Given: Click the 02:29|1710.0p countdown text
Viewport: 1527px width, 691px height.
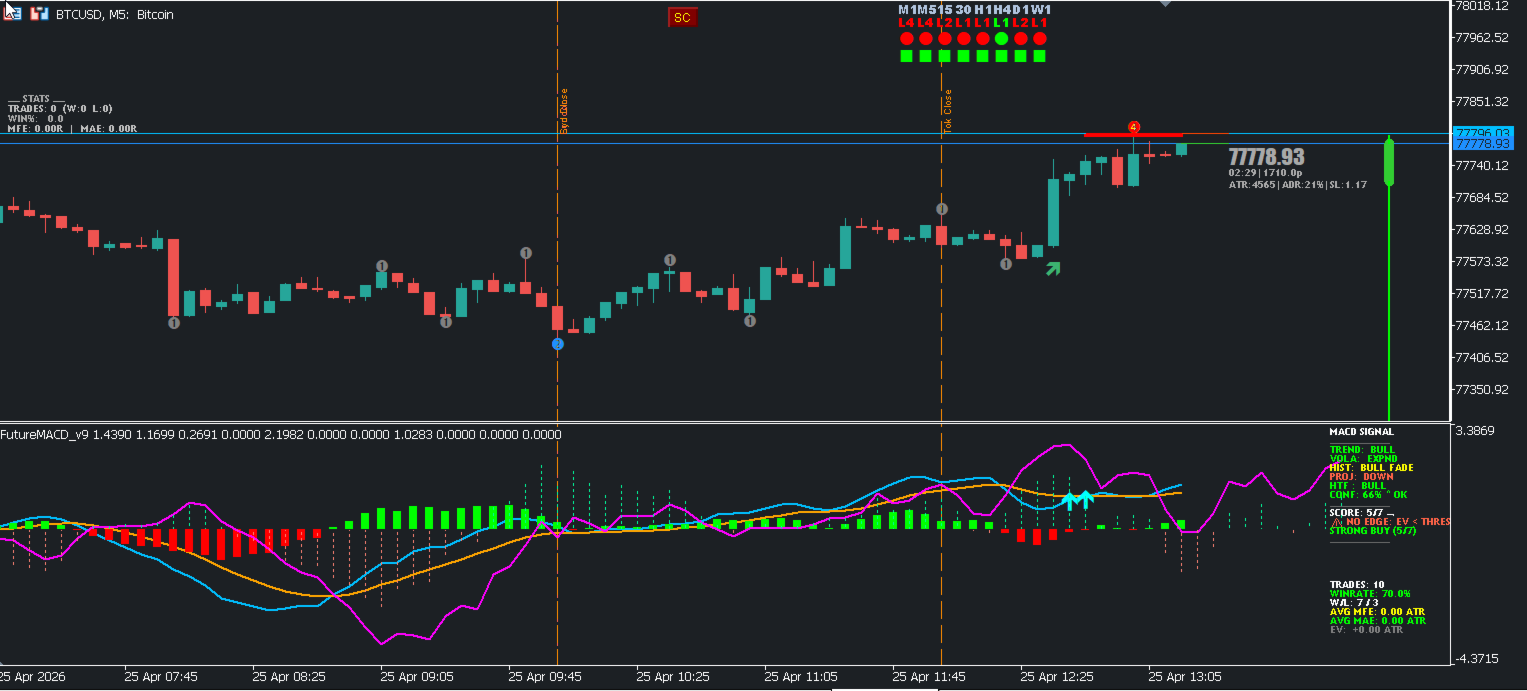Looking at the screenshot, I should (x=1265, y=172).
